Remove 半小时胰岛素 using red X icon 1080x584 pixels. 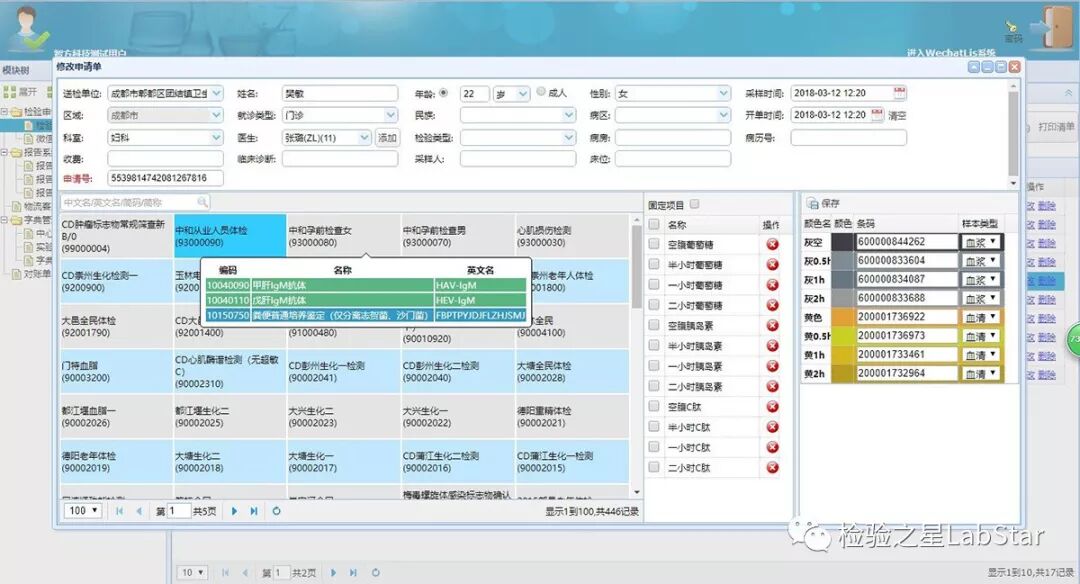coord(772,346)
